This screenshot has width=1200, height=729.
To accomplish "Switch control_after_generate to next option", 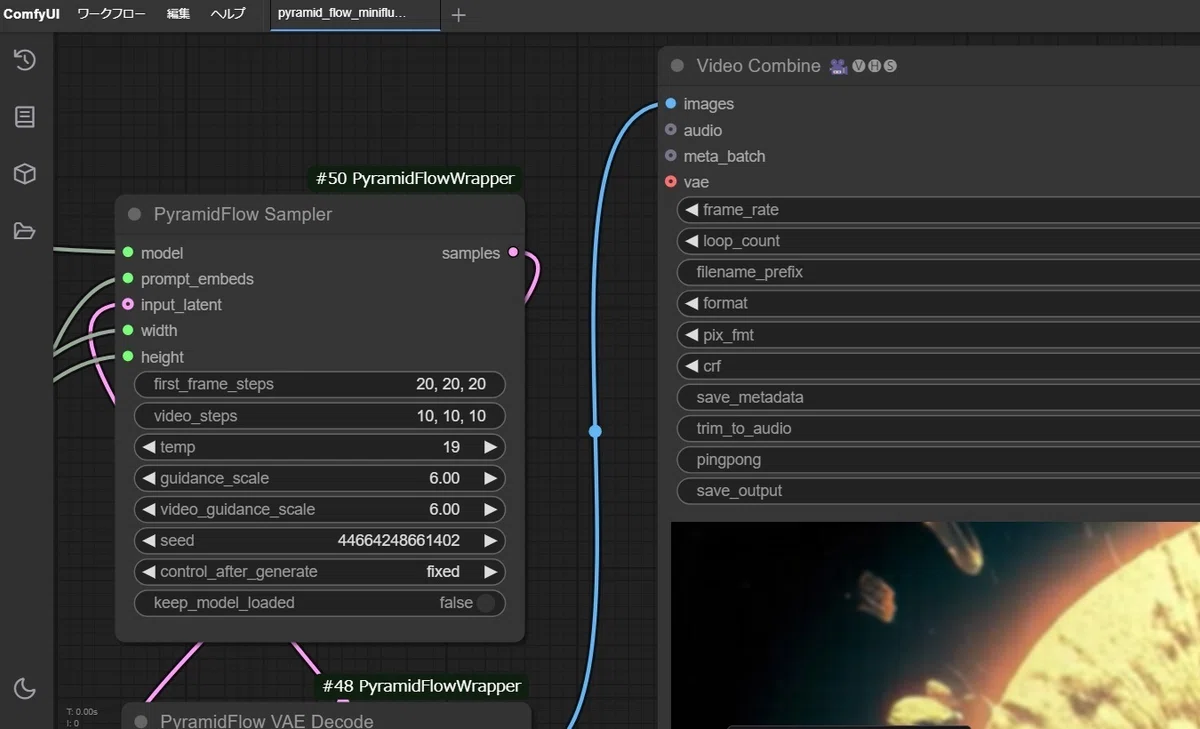I will 490,572.
